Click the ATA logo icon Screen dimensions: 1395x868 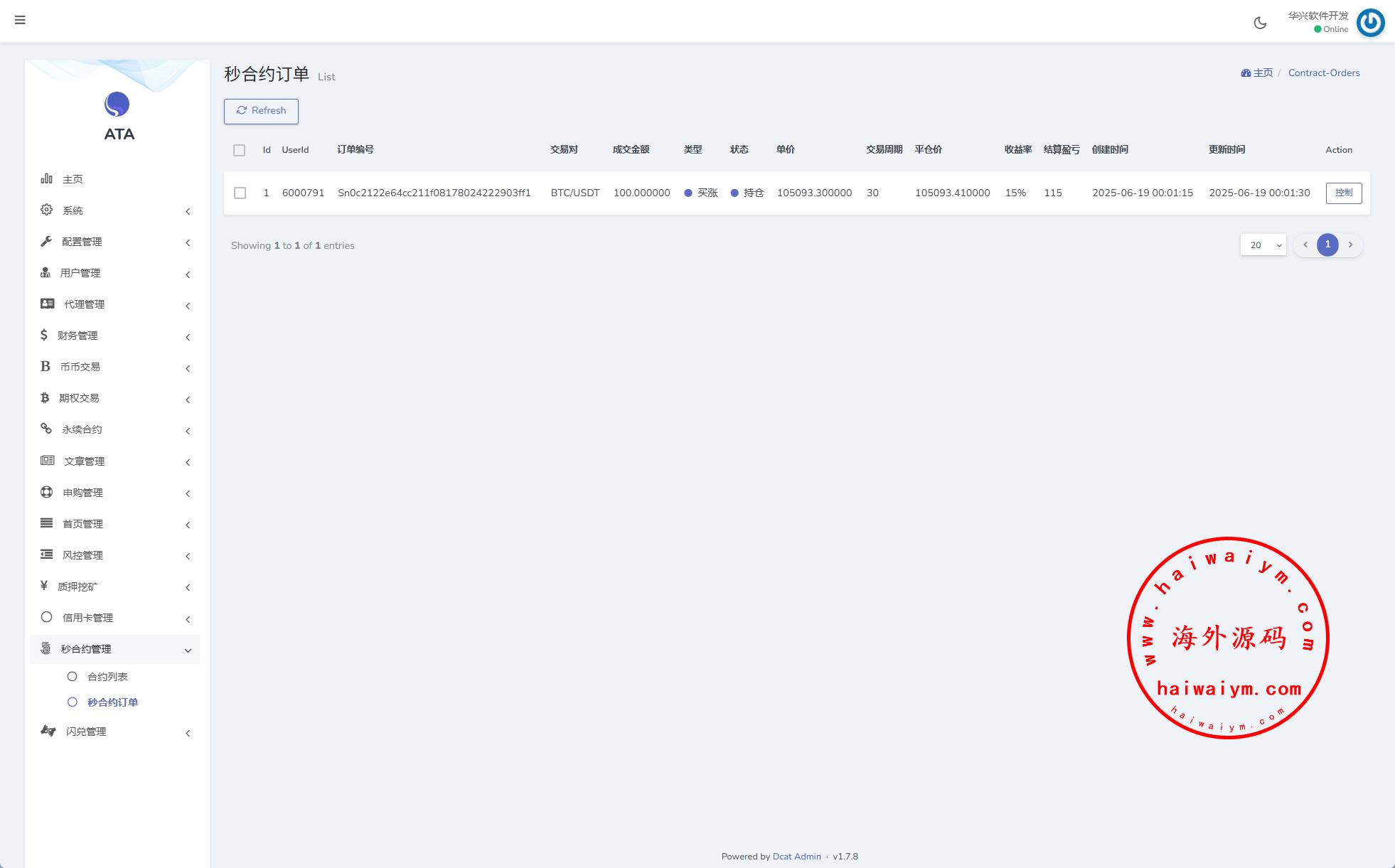click(117, 105)
